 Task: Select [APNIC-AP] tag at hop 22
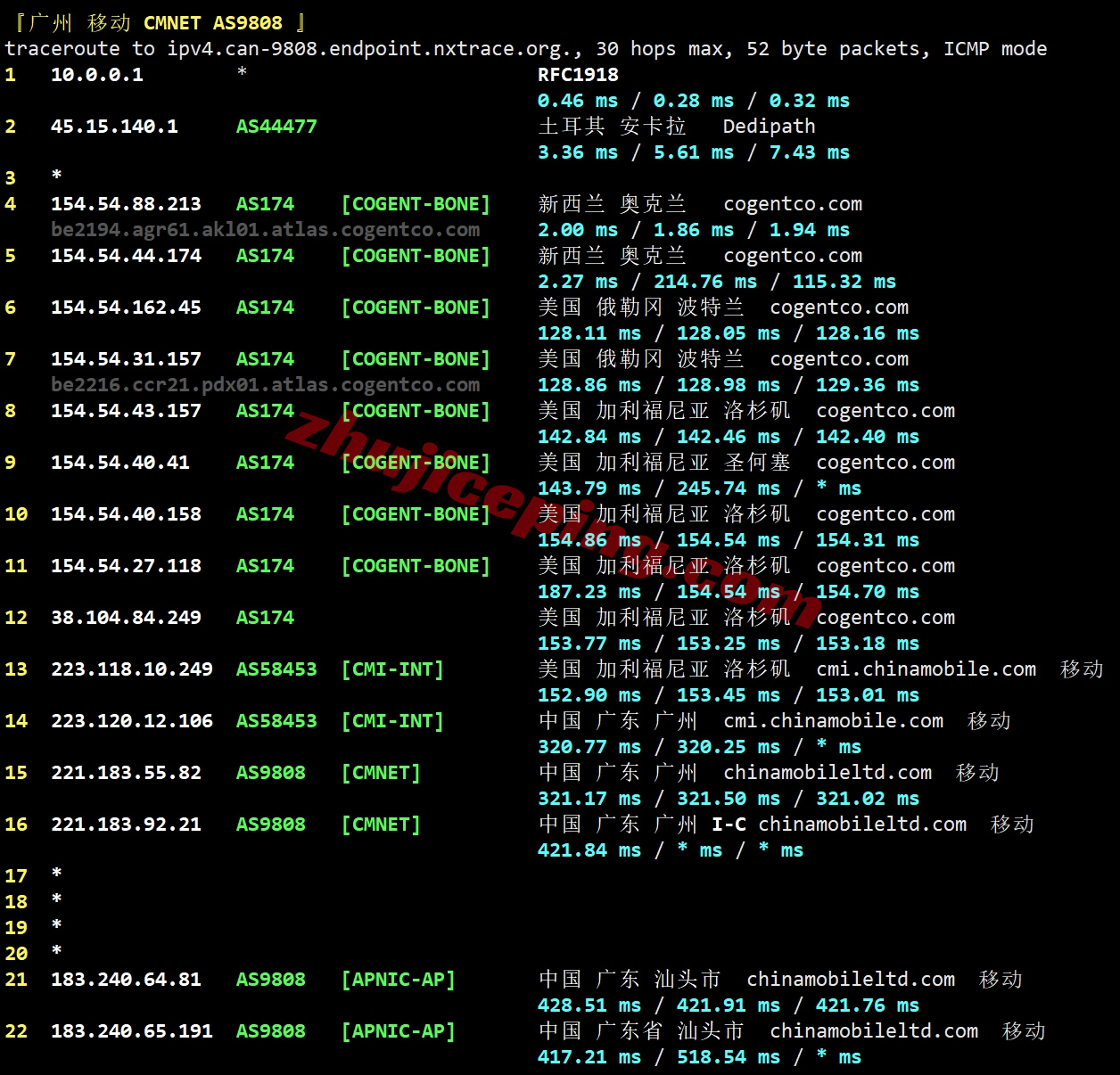(x=399, y=1031)
